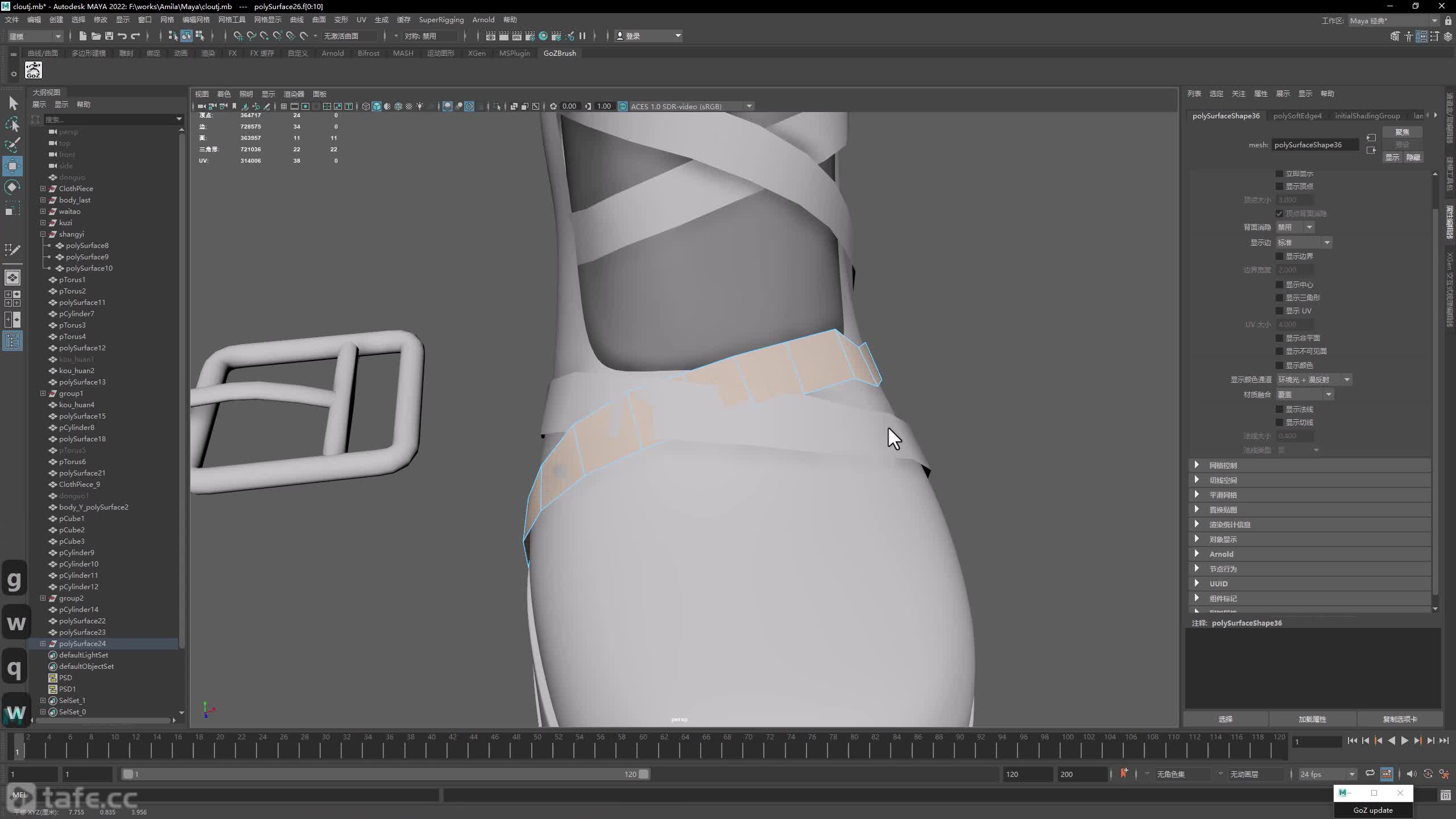The image size is (1456, 819).
Task: Enable 显示中心 checkbox
Action: pyautogui.click(x=1279, y=284)
